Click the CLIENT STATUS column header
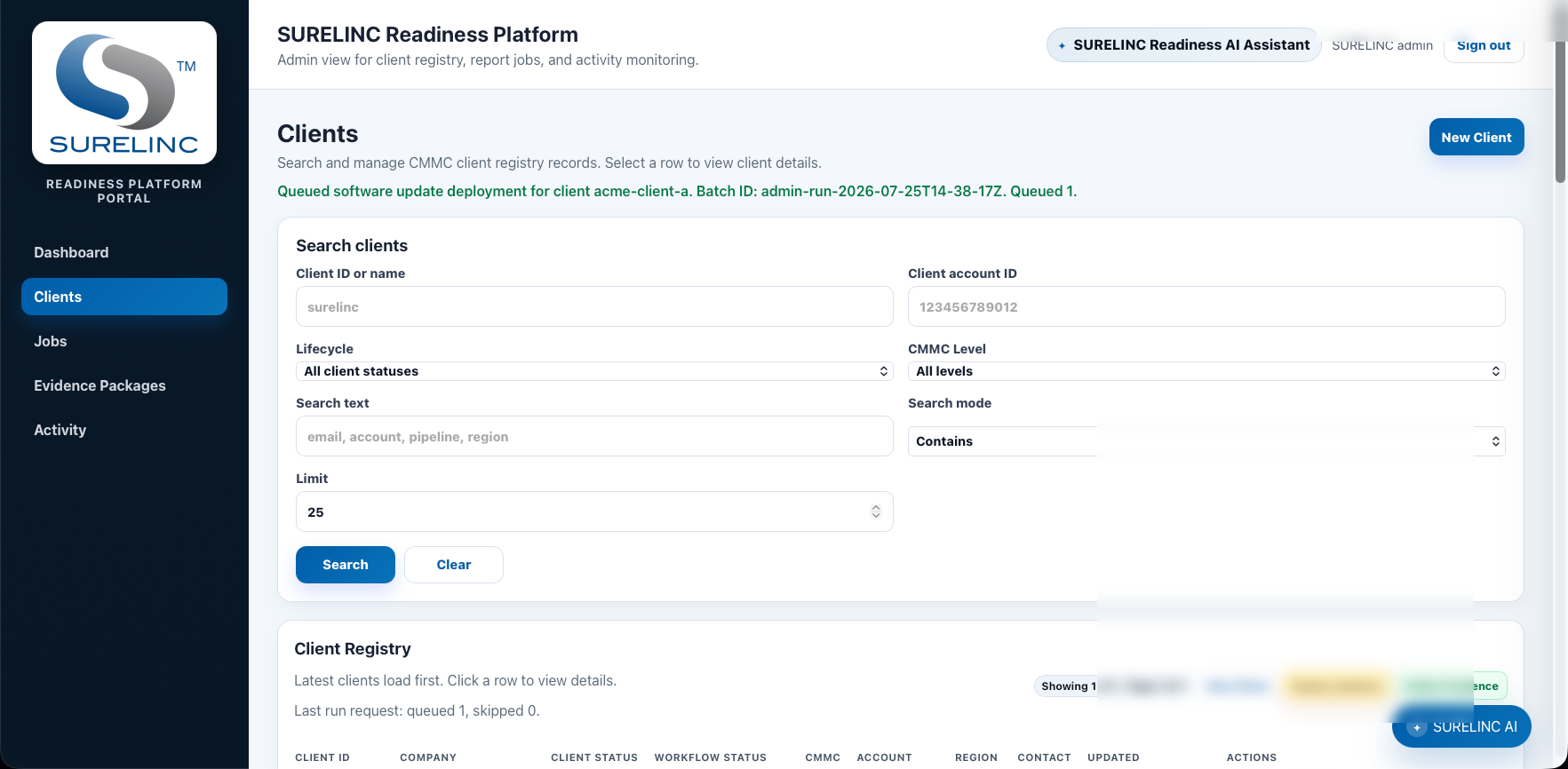The width and height of the screenshot is (1568, 769). point(594,757)
